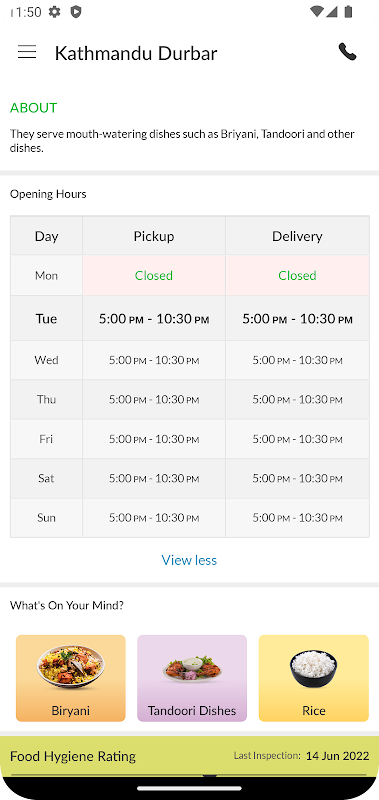Image resolution: width=379 pixels, height=800 pixels.
Task: Open the Tandoori Dishes category tile
Action: coord(192,678)
